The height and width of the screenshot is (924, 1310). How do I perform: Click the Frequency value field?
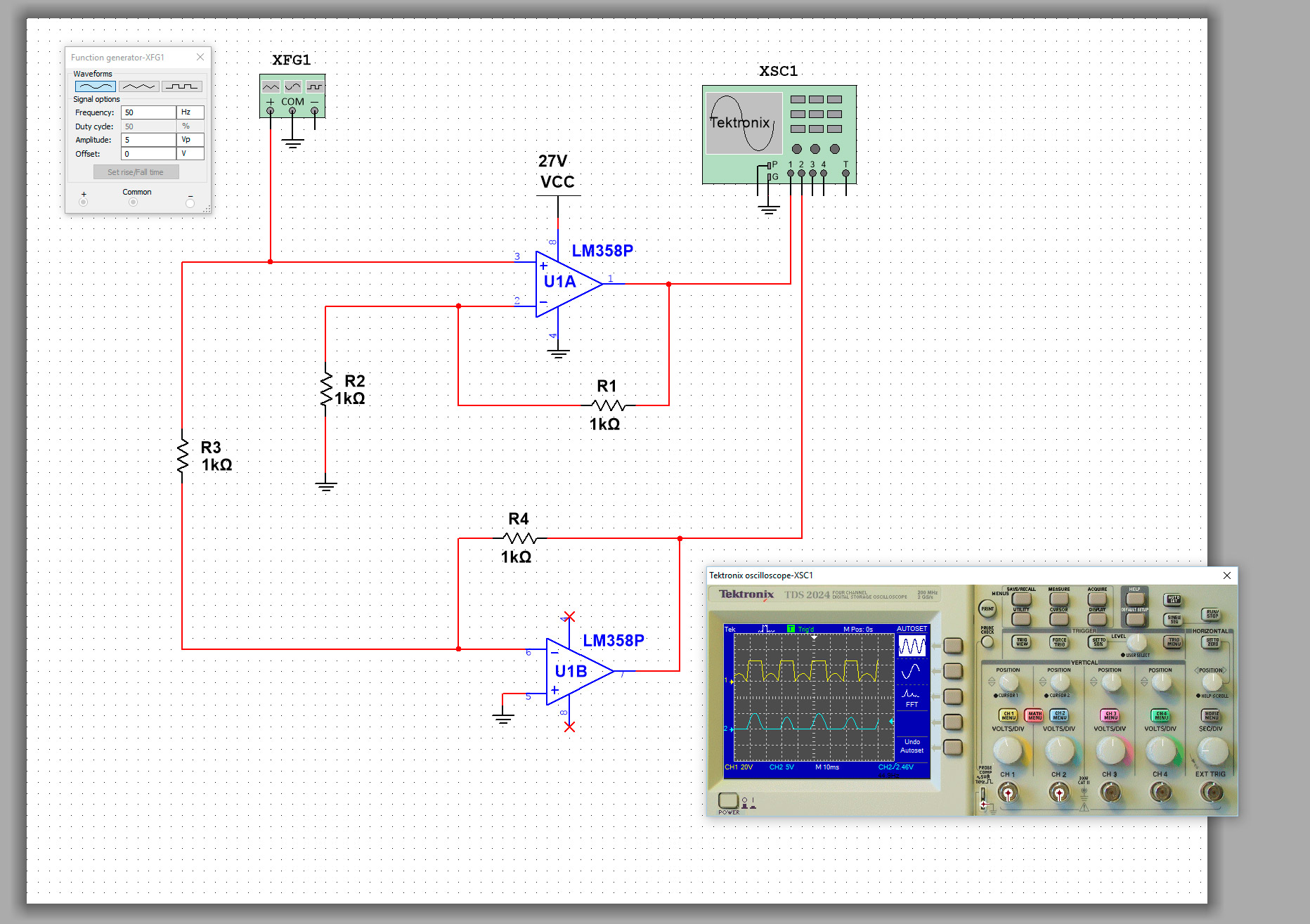[148, 112]
